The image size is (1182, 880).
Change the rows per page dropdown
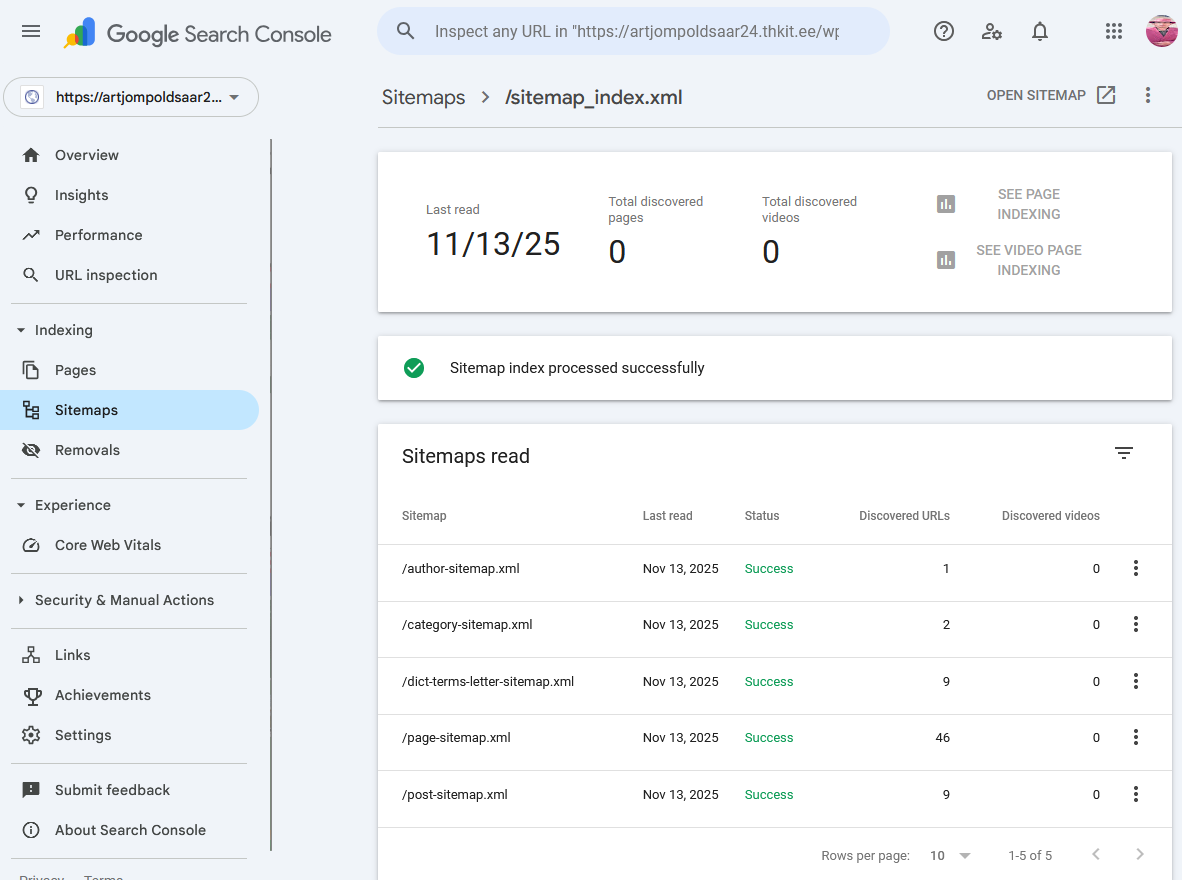(950, 856)
